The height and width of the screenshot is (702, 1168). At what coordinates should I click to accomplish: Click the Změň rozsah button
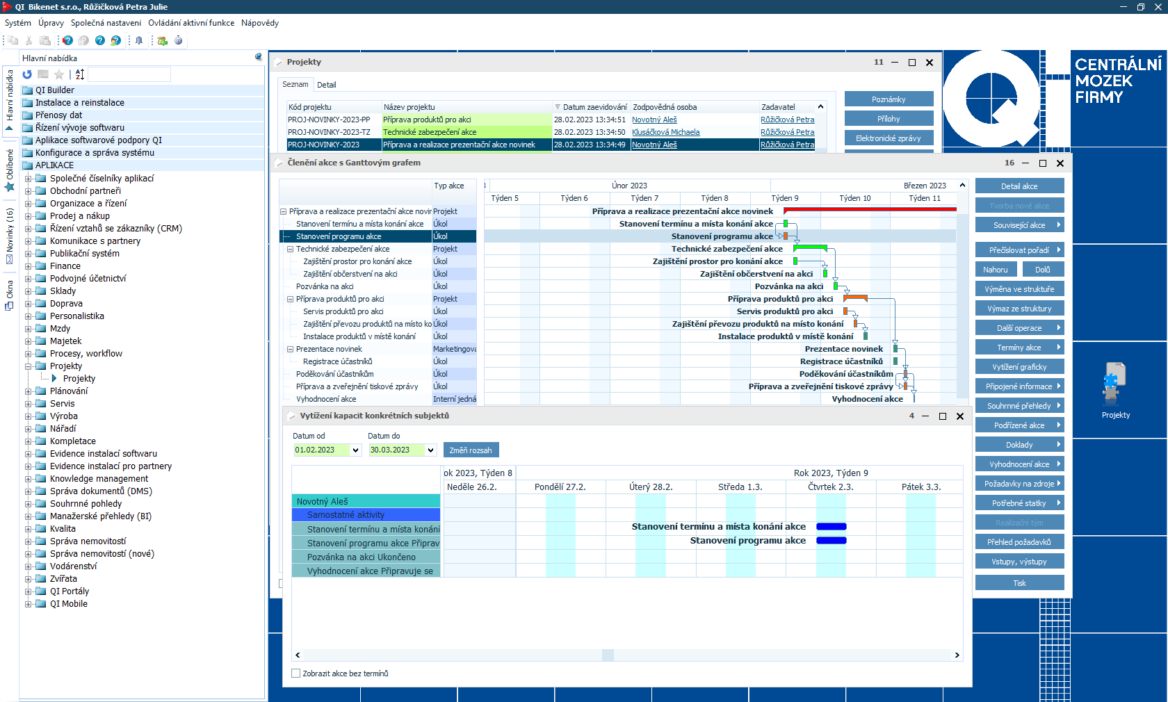471,450
